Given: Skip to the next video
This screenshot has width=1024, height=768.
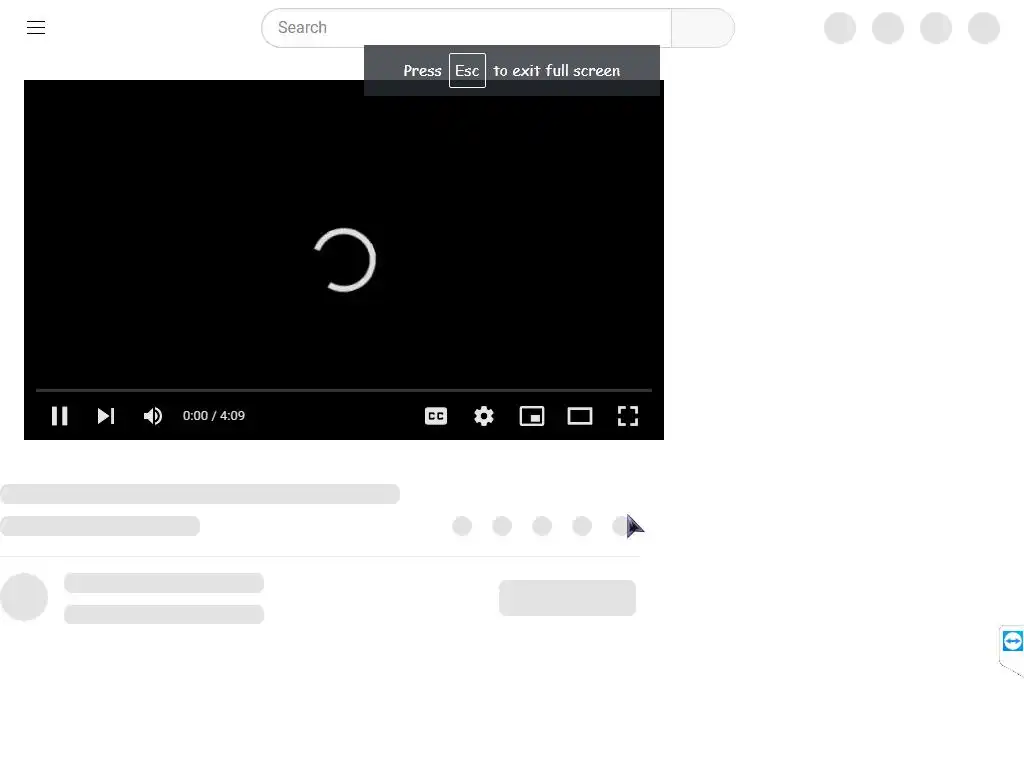Looking at the screenshot, I should (106, 416).
